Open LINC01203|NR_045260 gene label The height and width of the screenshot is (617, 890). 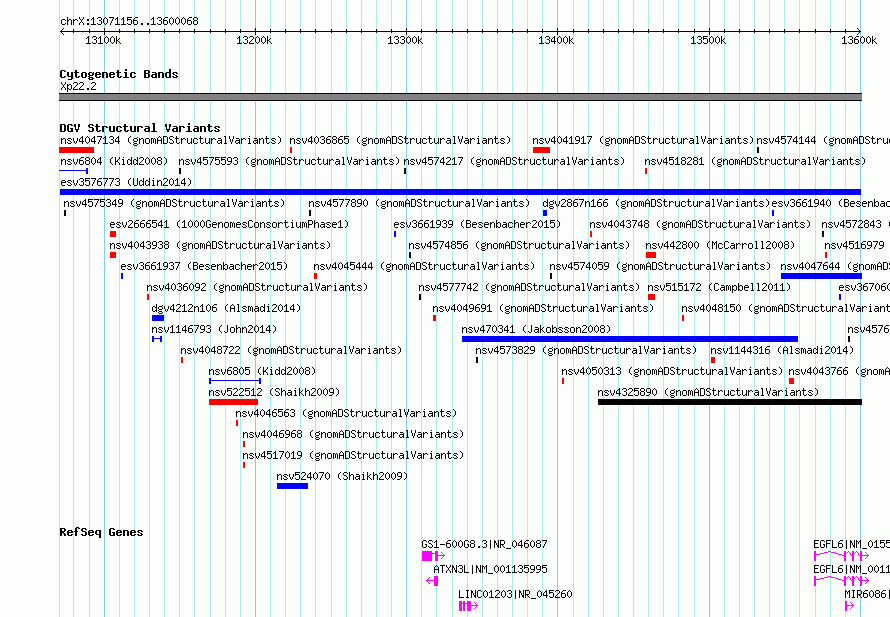(x=515, y=594)
